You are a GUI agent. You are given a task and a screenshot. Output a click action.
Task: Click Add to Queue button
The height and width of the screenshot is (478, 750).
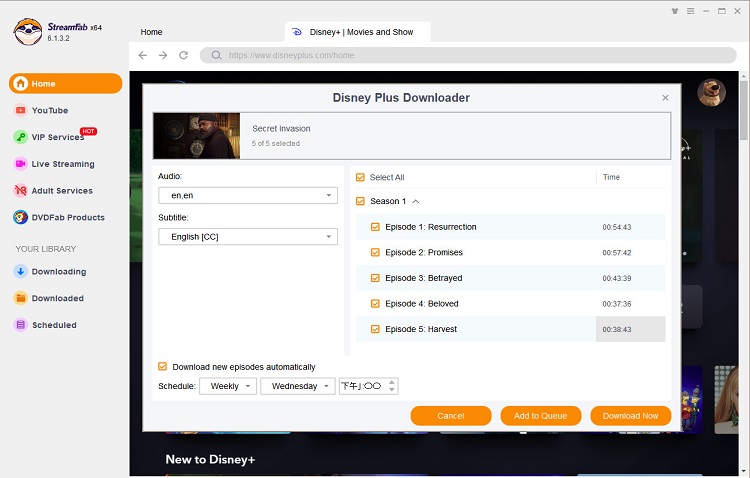pyautogui.click(x=540, y=416)
